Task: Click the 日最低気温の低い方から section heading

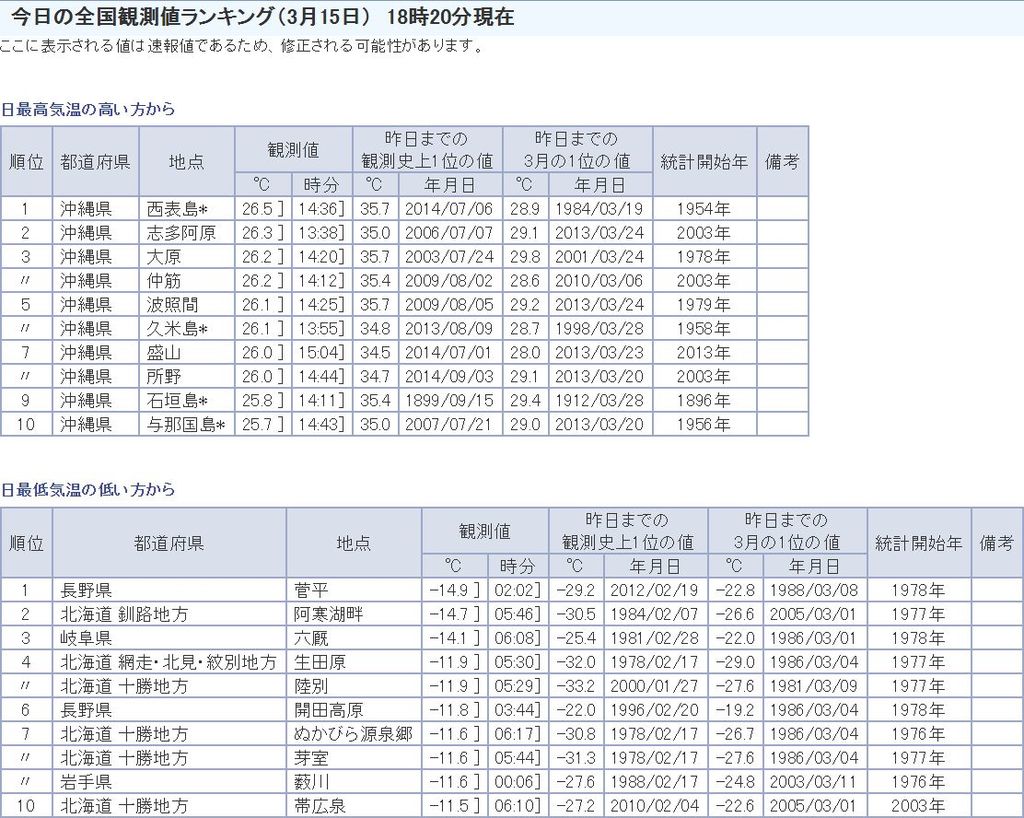Action: coord(88,490)
